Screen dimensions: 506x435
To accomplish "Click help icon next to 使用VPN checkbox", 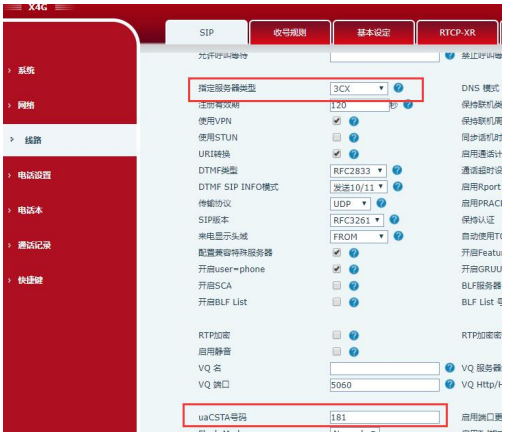I will click(354, 121).
